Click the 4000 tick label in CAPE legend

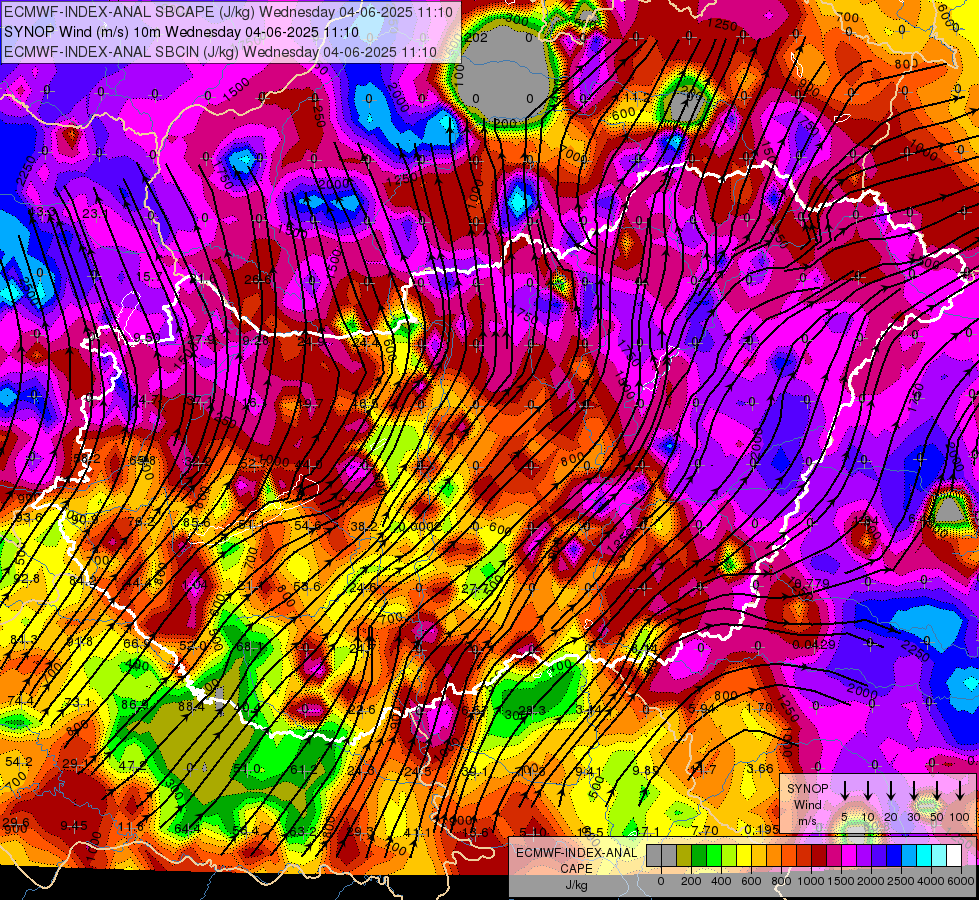(x=931, y=881)
